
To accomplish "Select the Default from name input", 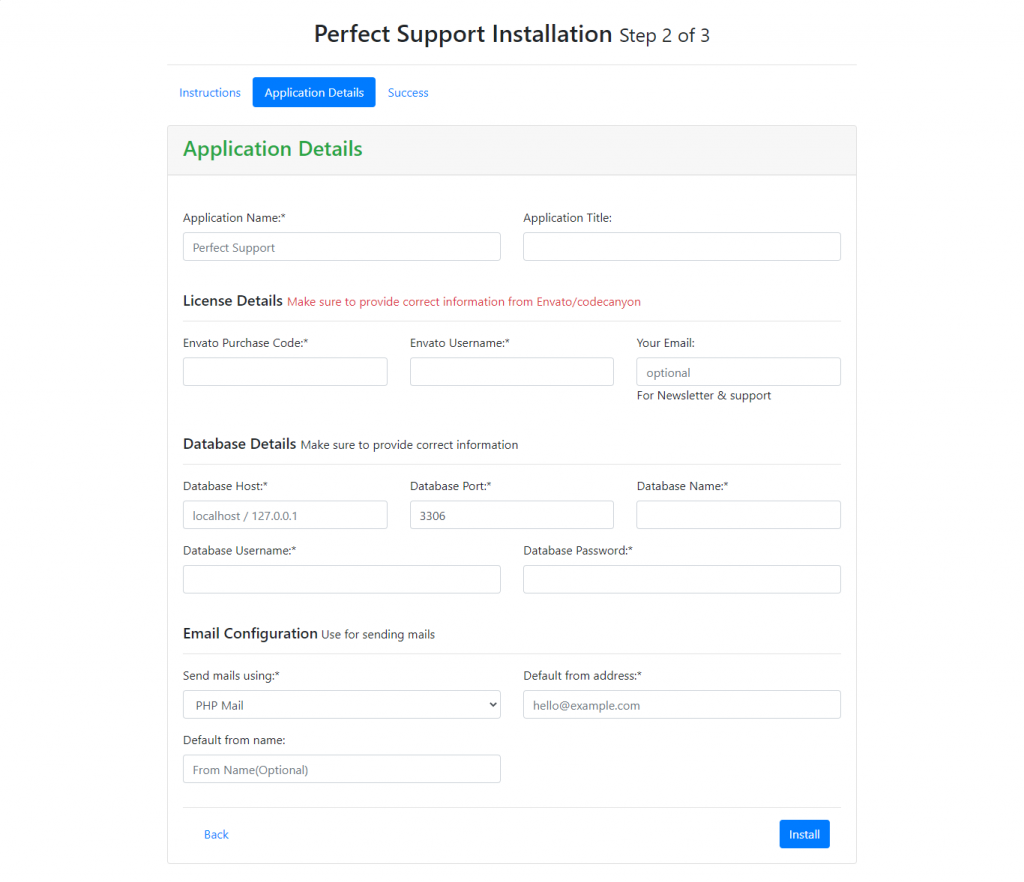I will point(342,769).
